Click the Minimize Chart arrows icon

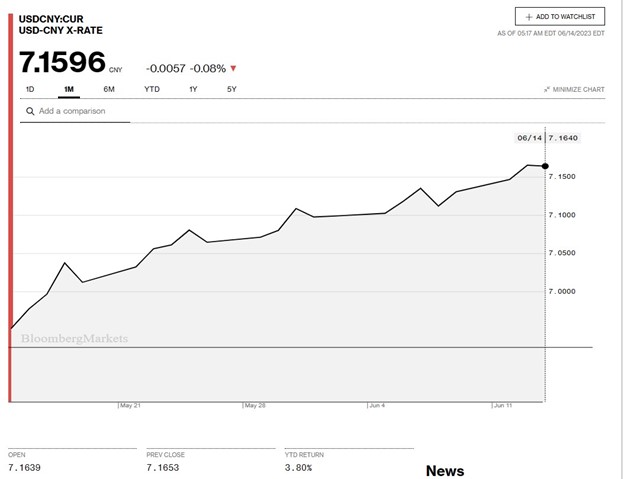pos(547,89)
